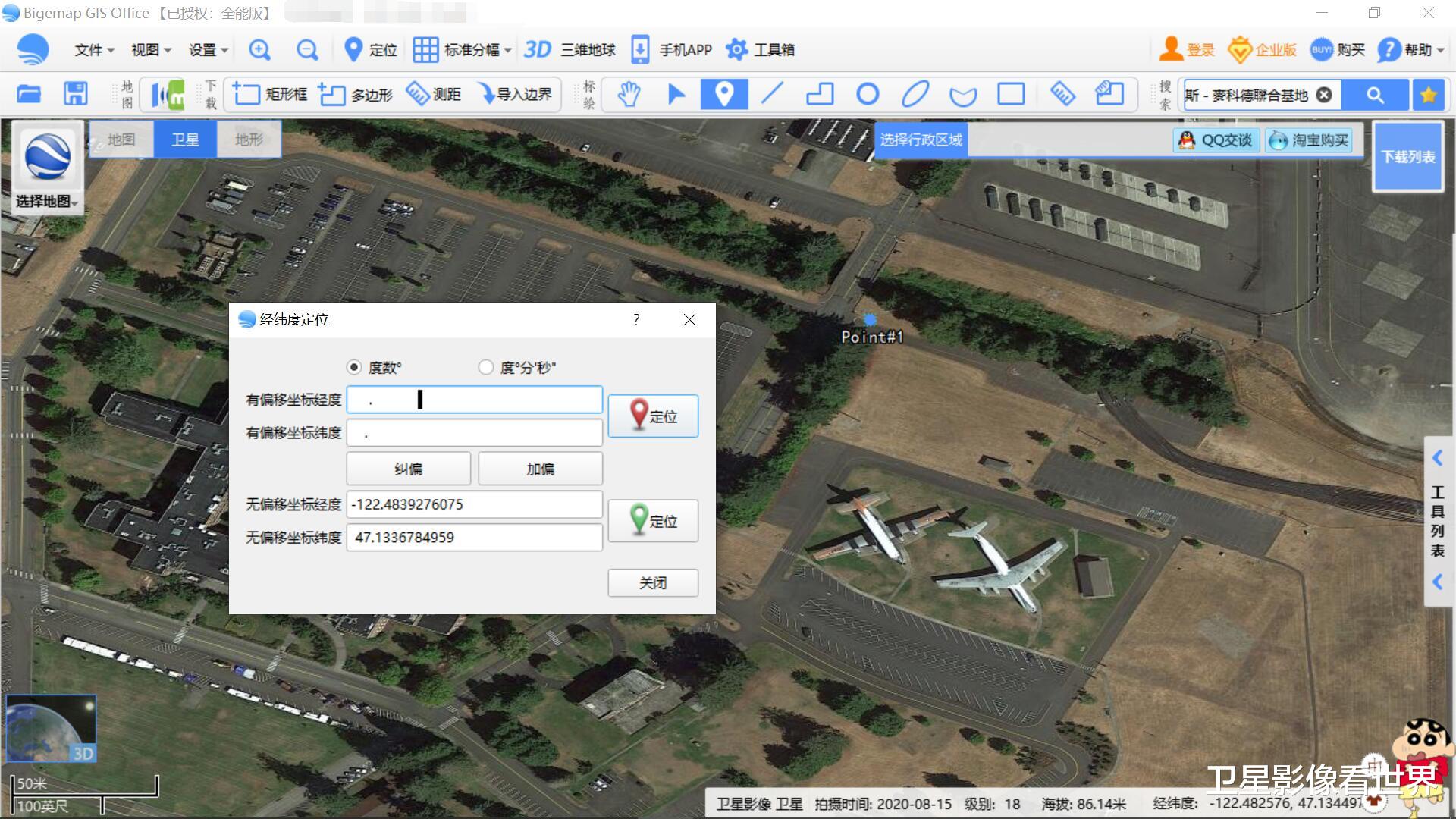This screenshot has width=1456, height=819.
Task: Click the 无偏移坐标纬度 input field
Action: tap(475, 537)
